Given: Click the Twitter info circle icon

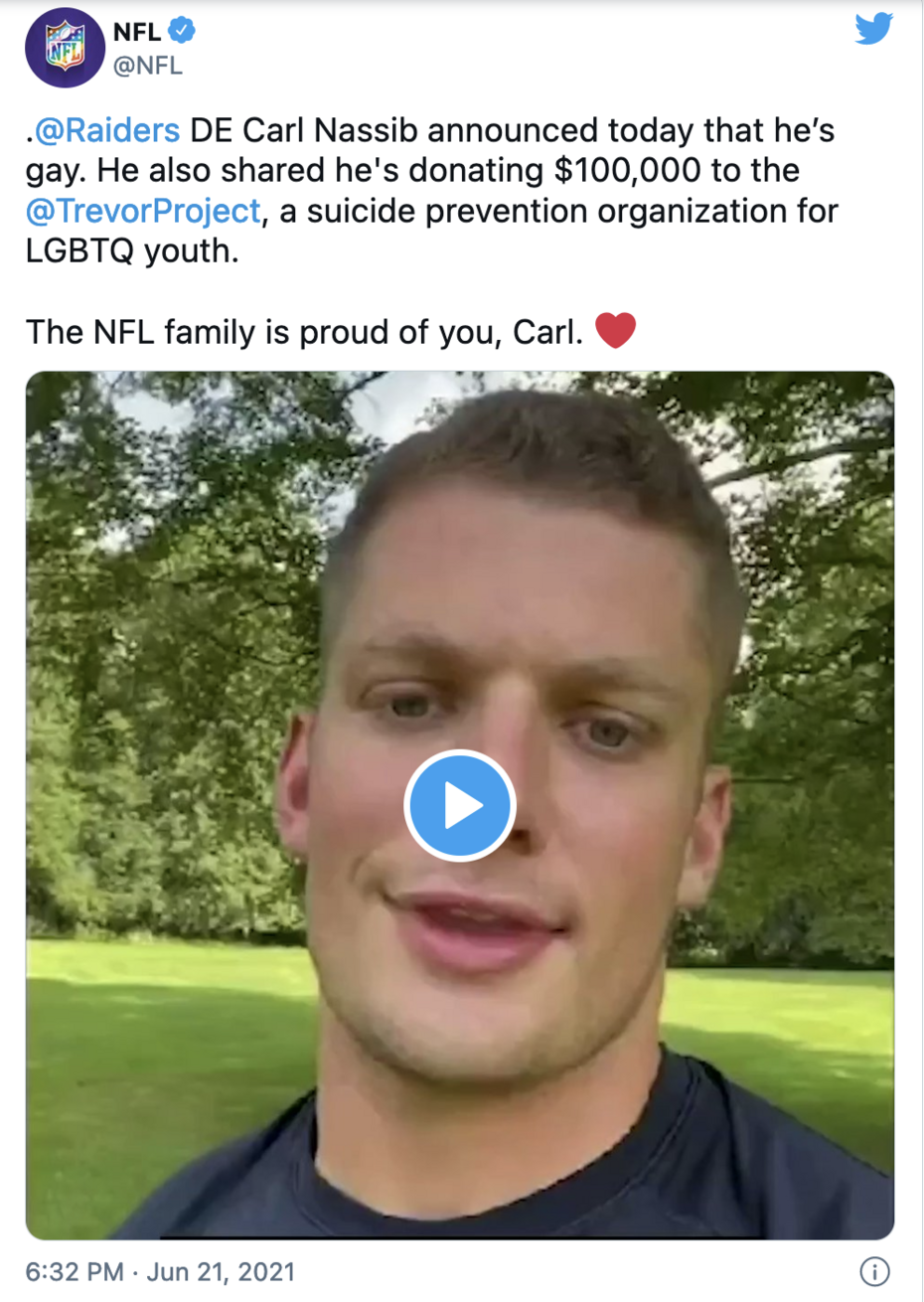Looking at the screenshot, I should click(874, 1271).
